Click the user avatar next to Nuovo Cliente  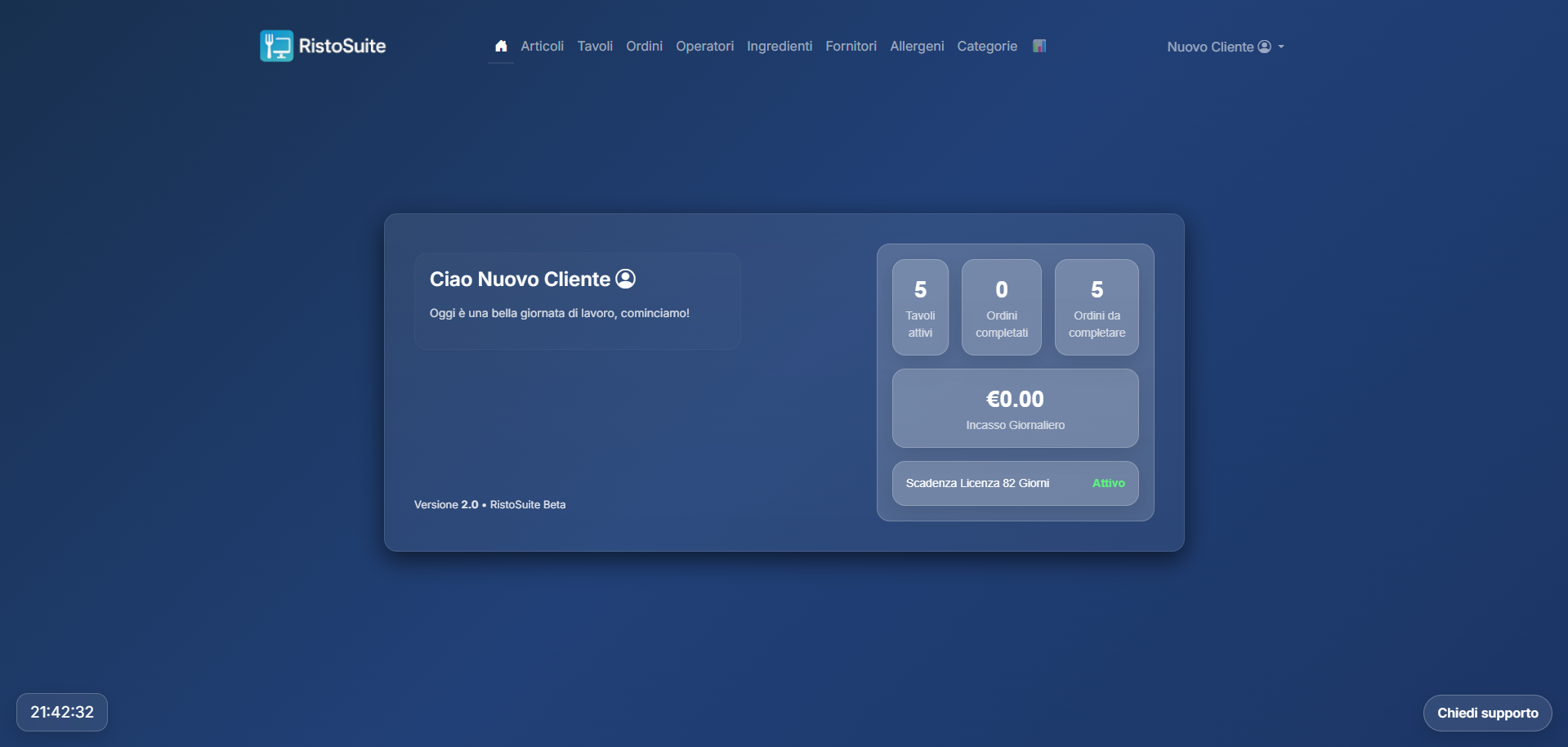click(x=1264, y=47)
